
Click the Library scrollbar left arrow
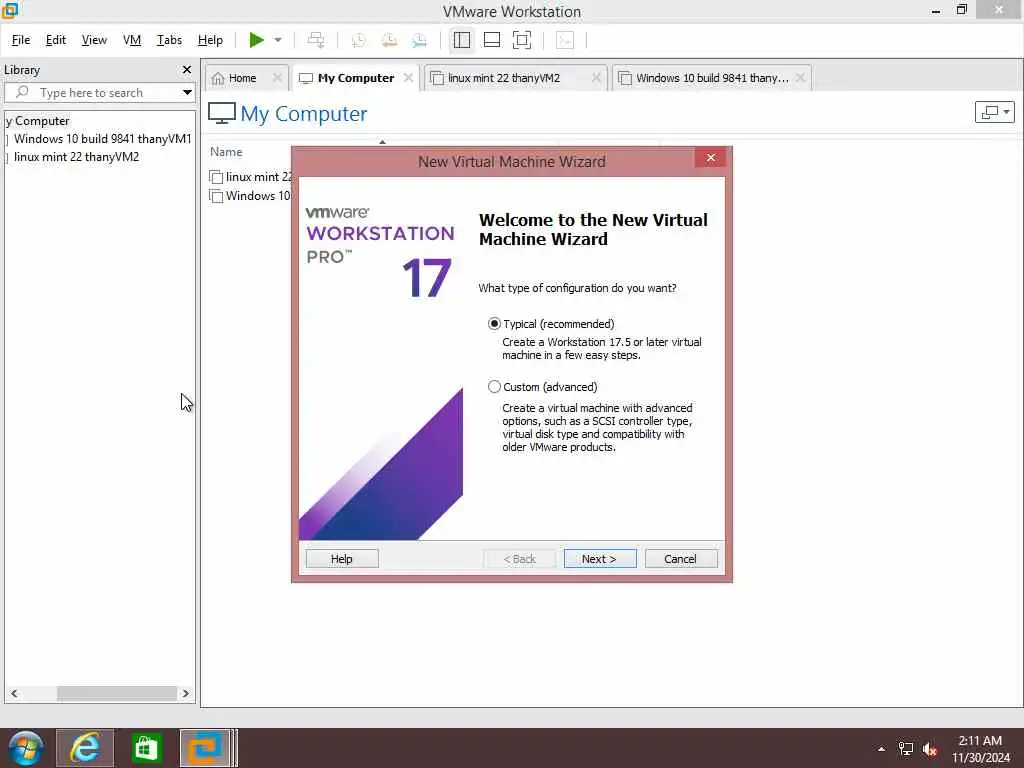pos(14,694)
